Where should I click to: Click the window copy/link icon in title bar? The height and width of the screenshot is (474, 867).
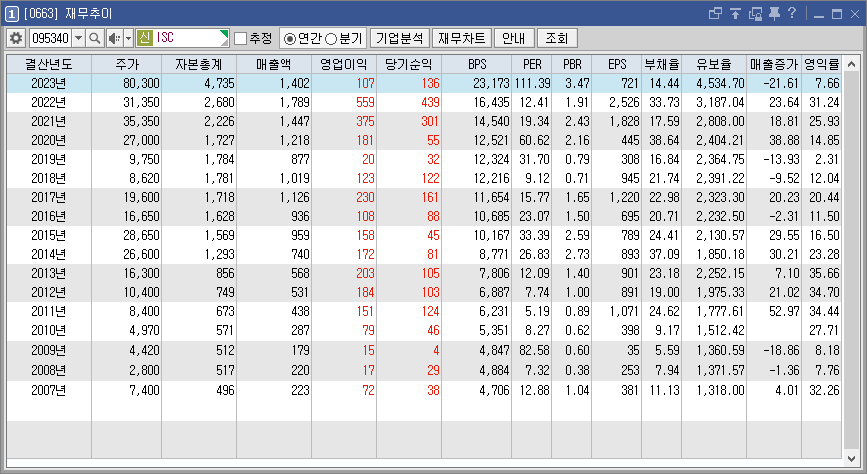coord(715,13)
